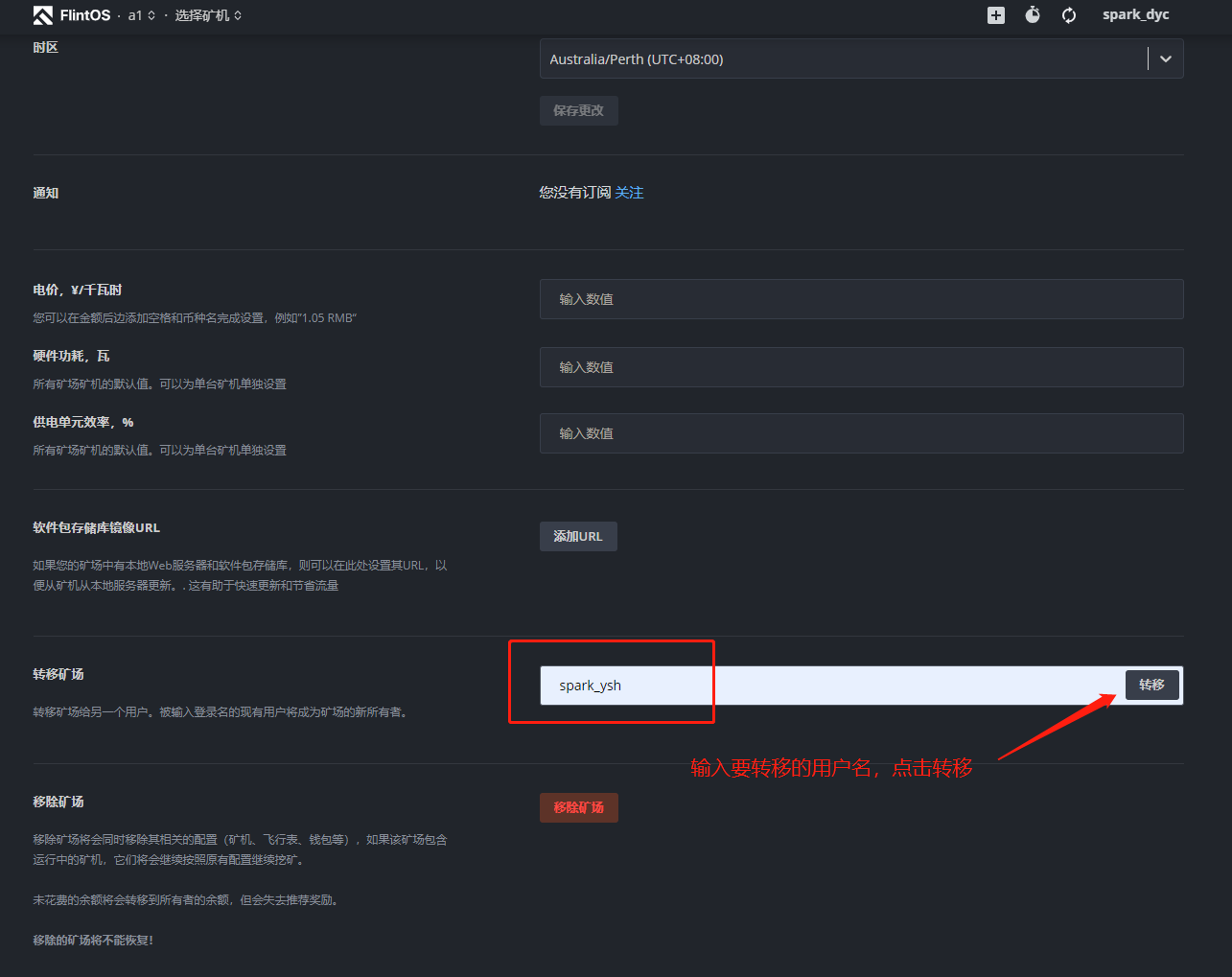This screenshot has width=1232, height=977.
Task: Click the 转移矿场 section heading
Action: (x=58, y=674)
